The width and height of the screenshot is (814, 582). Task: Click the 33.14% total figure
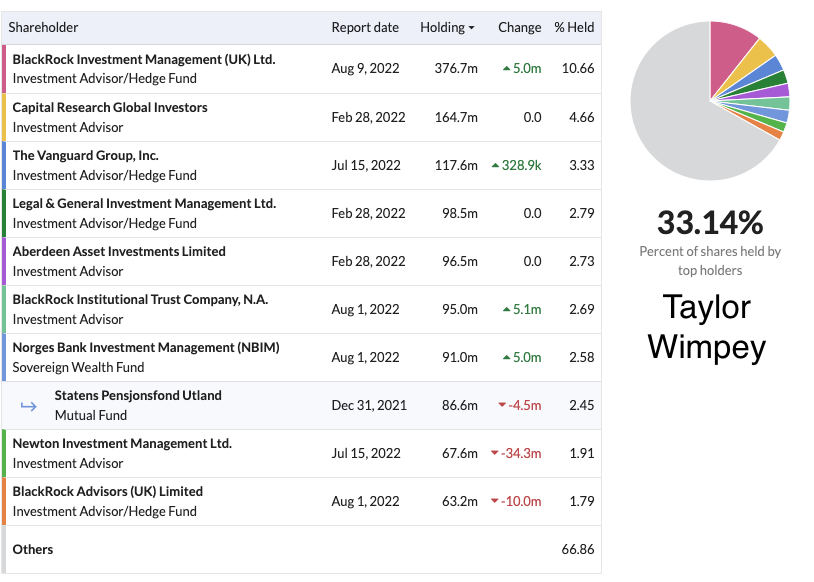pyautogui.click(x=710, y=222)
